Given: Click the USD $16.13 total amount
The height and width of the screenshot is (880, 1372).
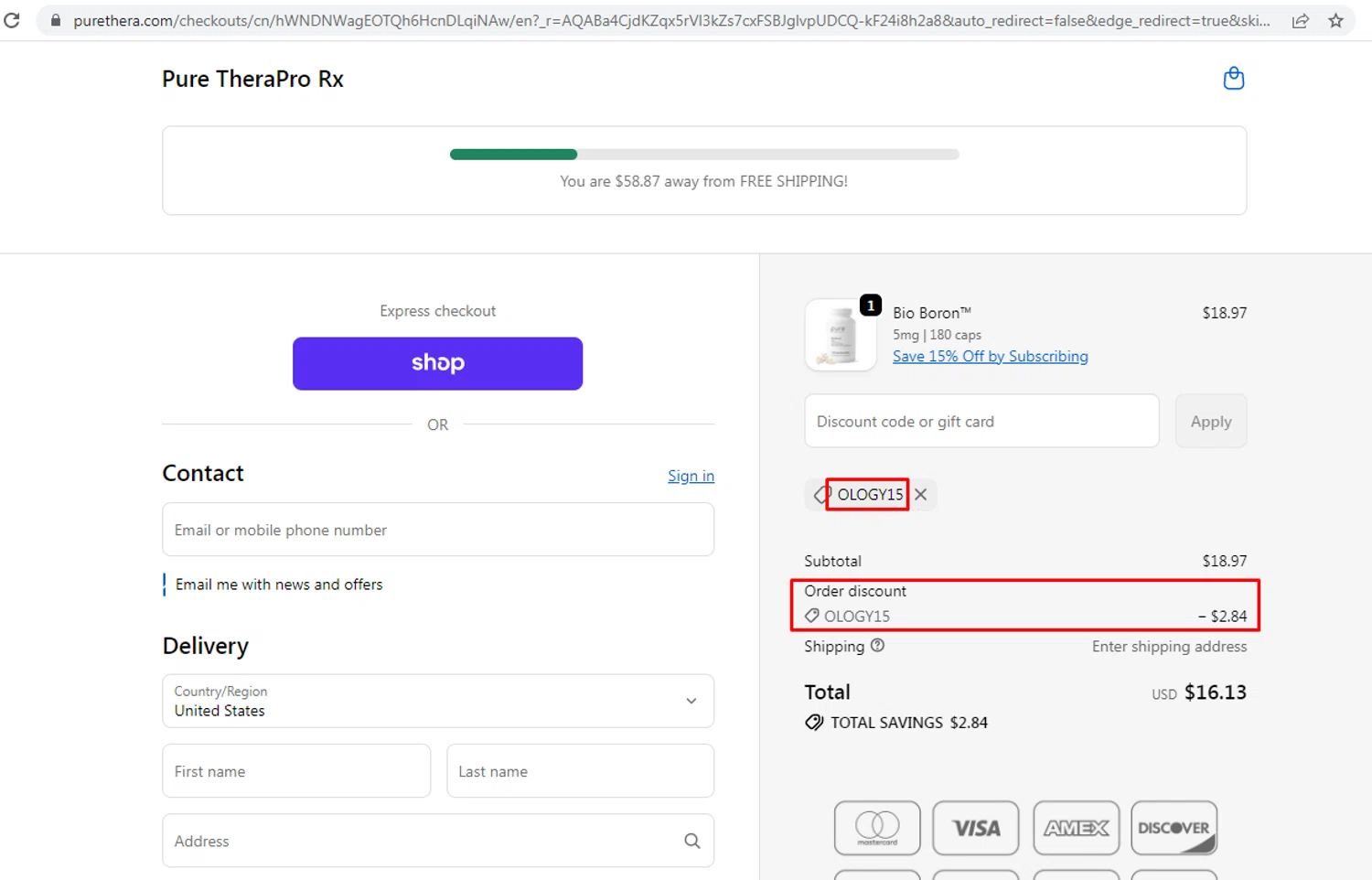Looking at the screenshot, I should click(x=1199, y=692).
